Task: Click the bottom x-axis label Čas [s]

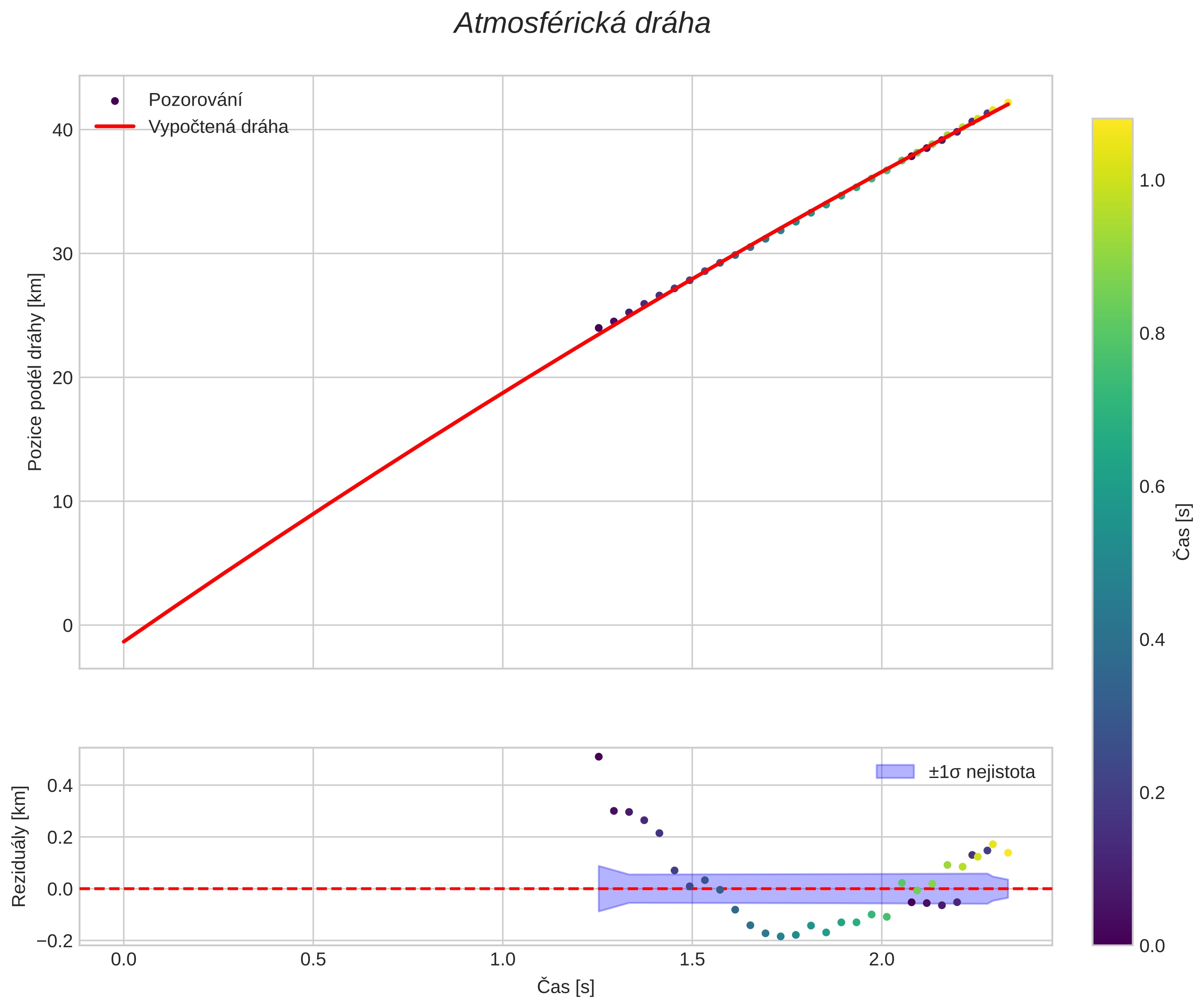Action: 565,987
